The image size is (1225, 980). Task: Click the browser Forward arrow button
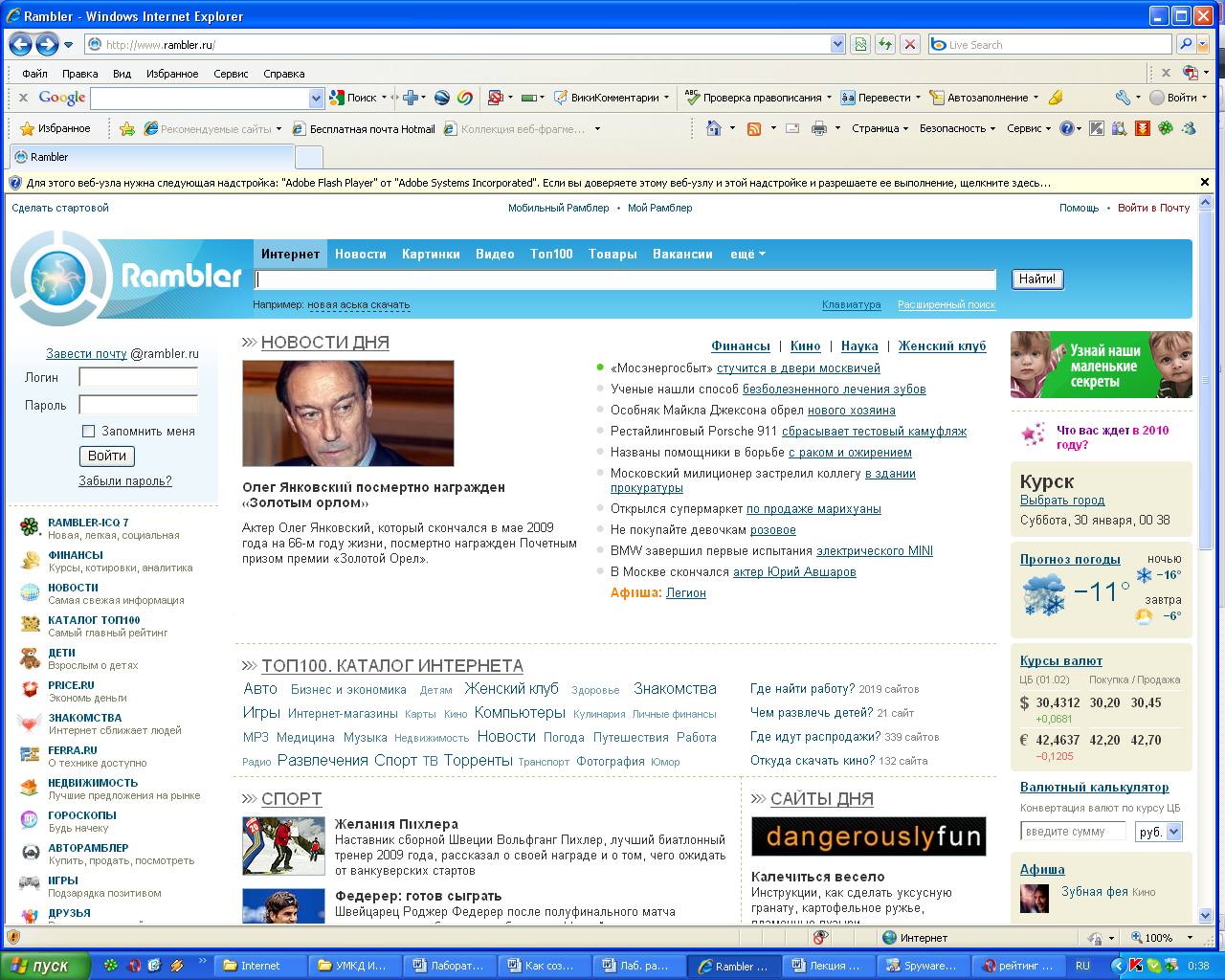[x=47, y=44]
